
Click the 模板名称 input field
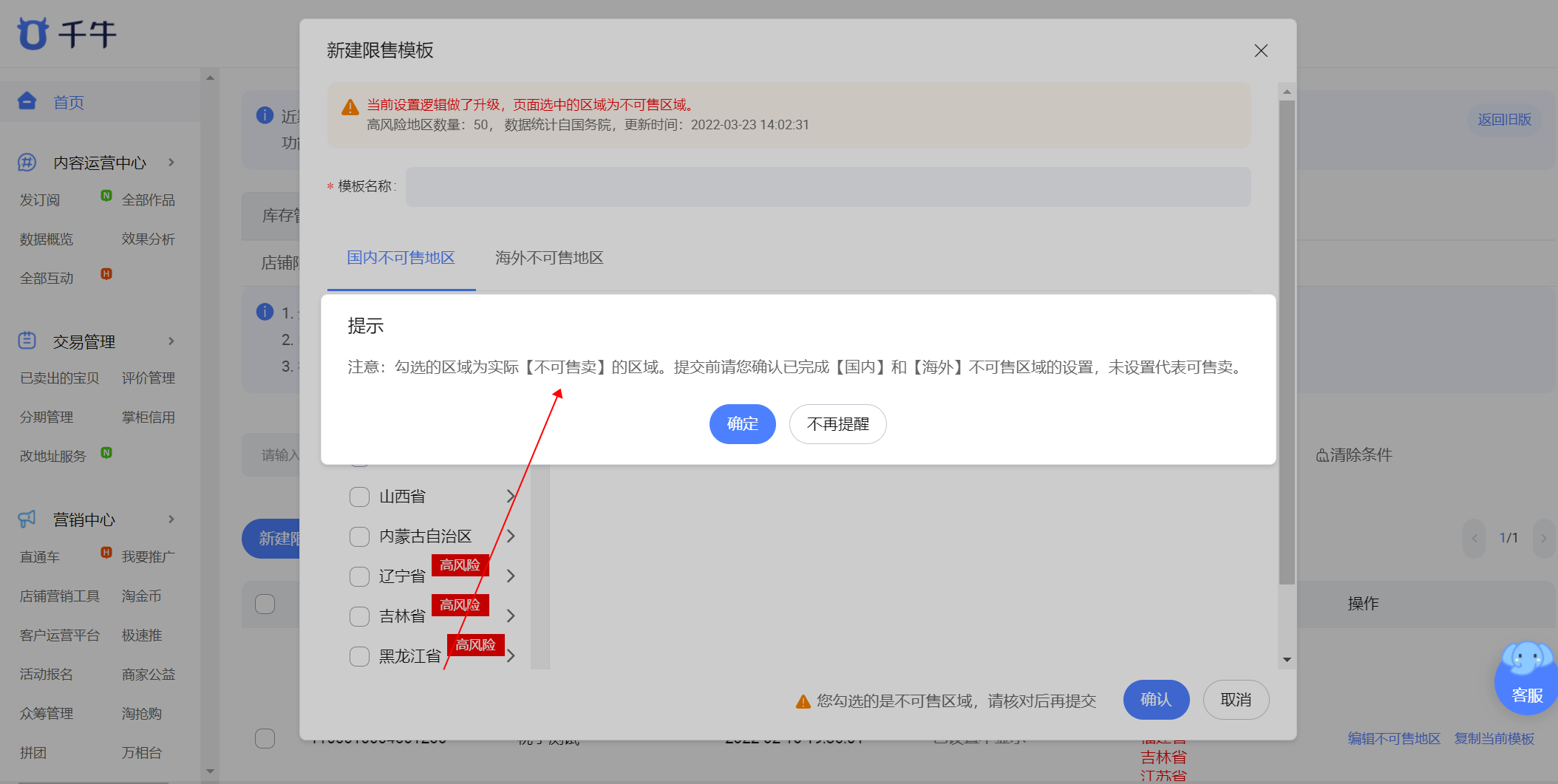pyautogui.click(x=828, y=187)
